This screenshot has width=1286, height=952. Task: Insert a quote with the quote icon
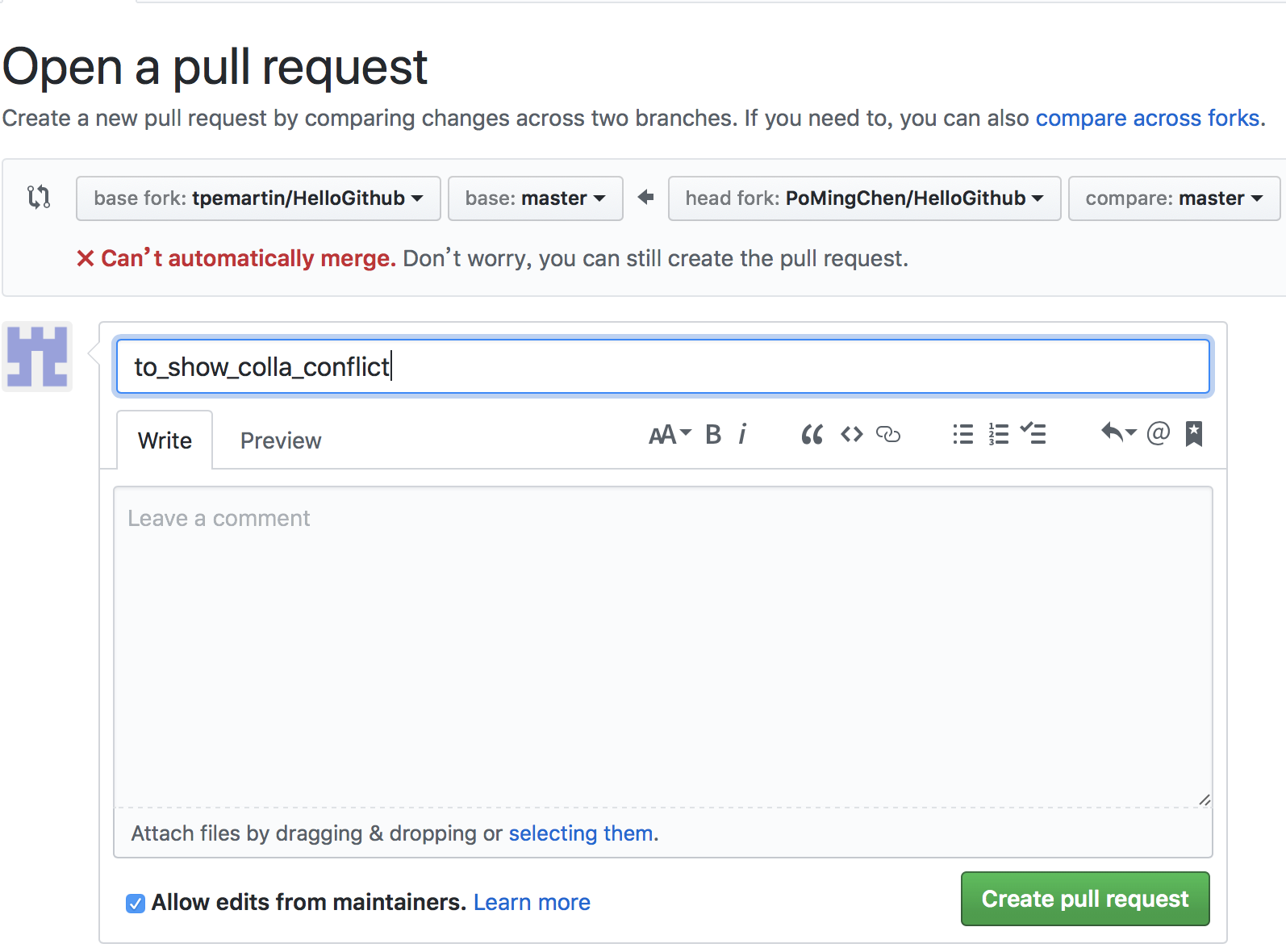click(x=812, y=435)
